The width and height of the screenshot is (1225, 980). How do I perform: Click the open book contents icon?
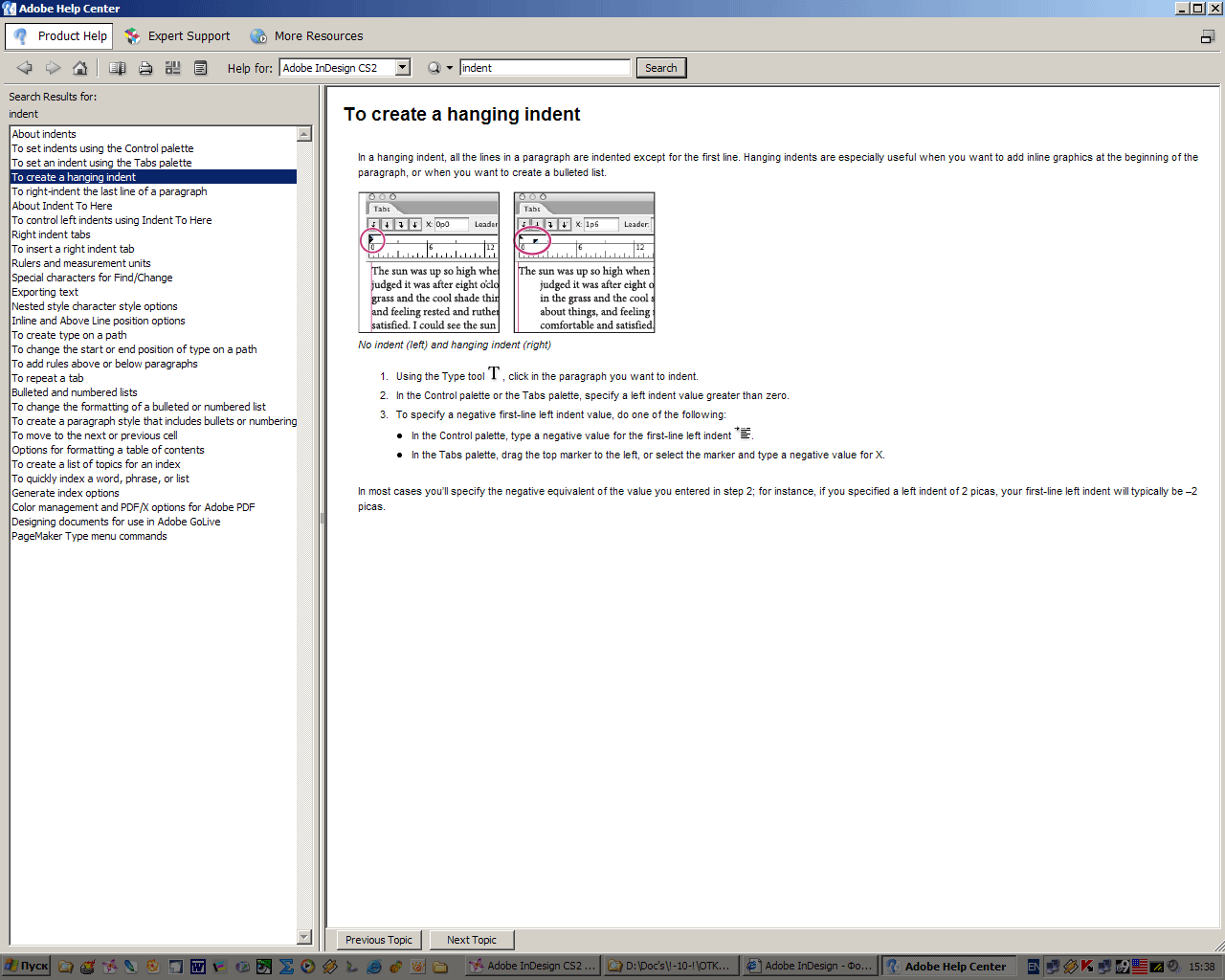118,68
